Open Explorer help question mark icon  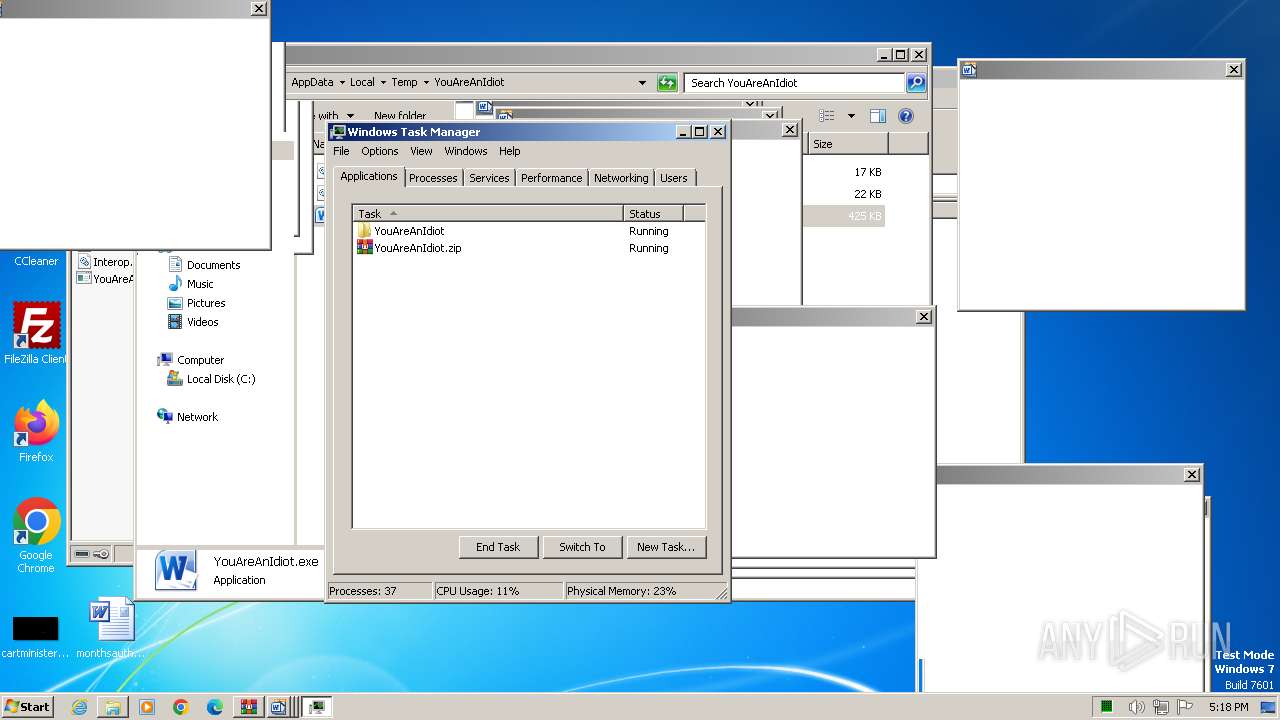[906, 116]
